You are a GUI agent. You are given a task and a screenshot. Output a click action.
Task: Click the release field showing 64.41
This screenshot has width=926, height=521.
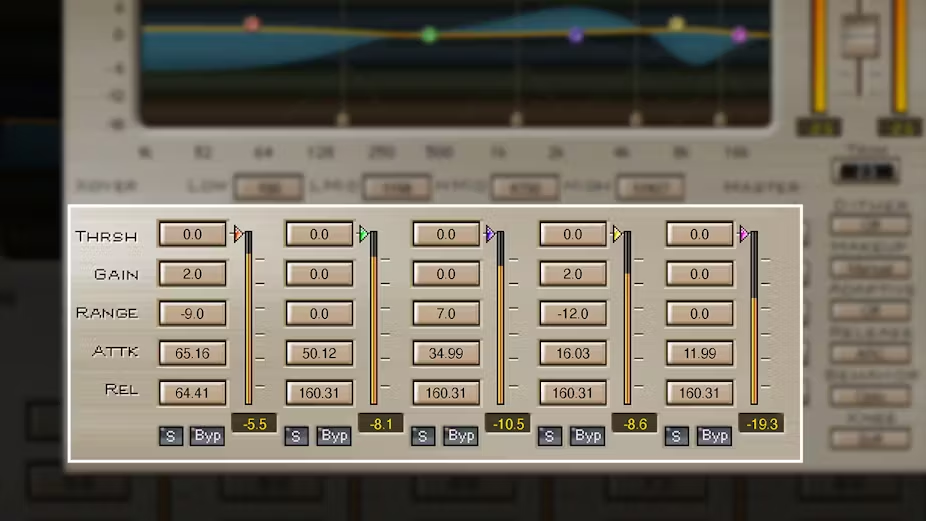[192, 393]
